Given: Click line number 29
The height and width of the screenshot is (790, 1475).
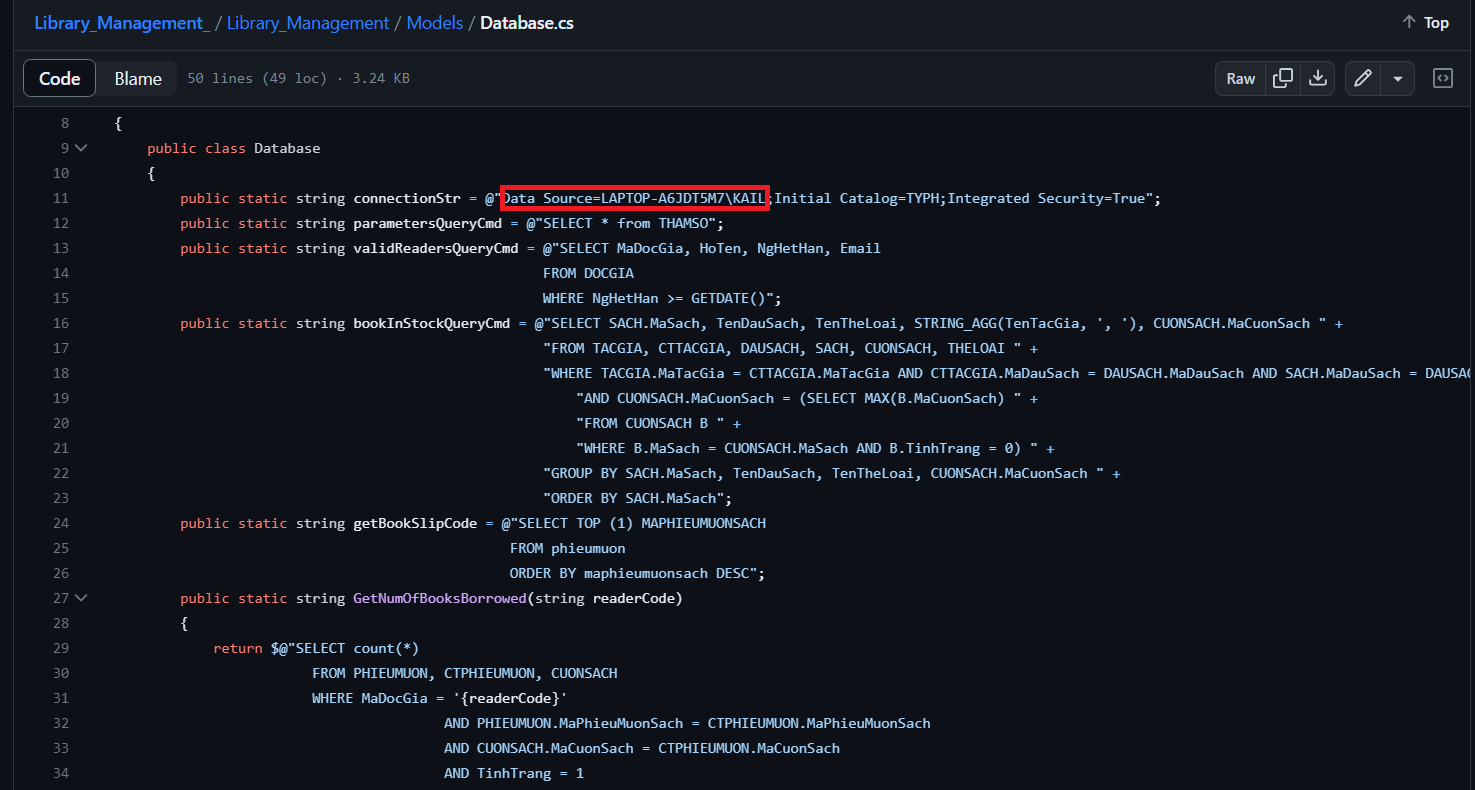Looking at the screenshot, I should 60,647.
